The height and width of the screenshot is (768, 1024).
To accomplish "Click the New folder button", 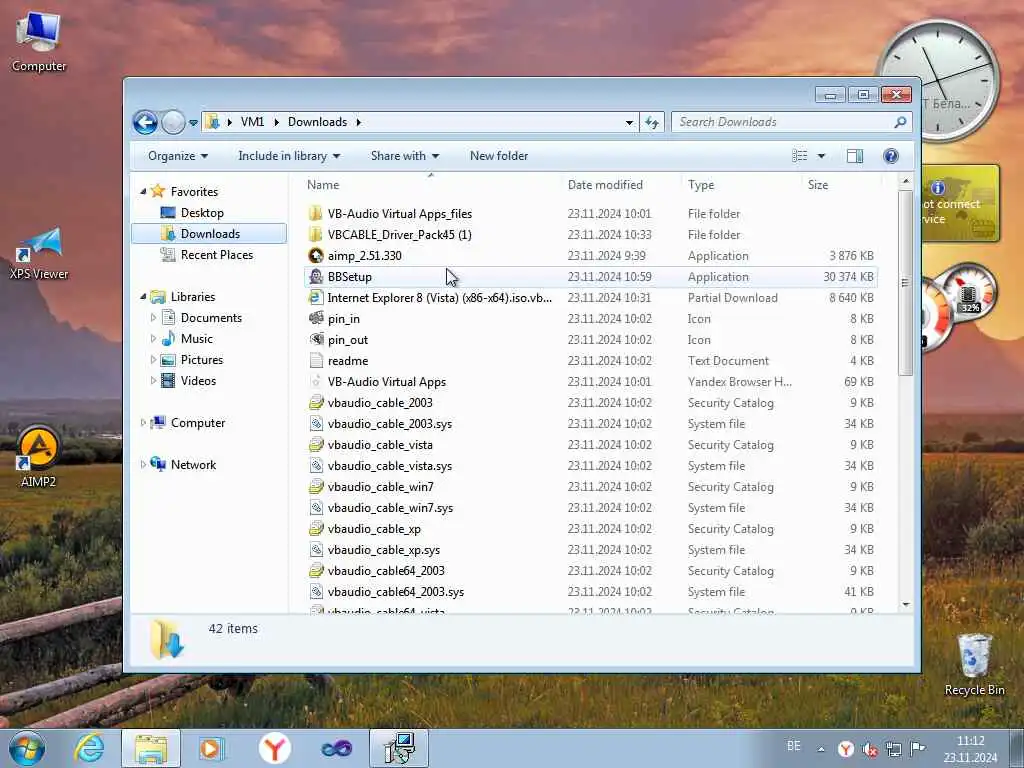I will tap(499, 156).
